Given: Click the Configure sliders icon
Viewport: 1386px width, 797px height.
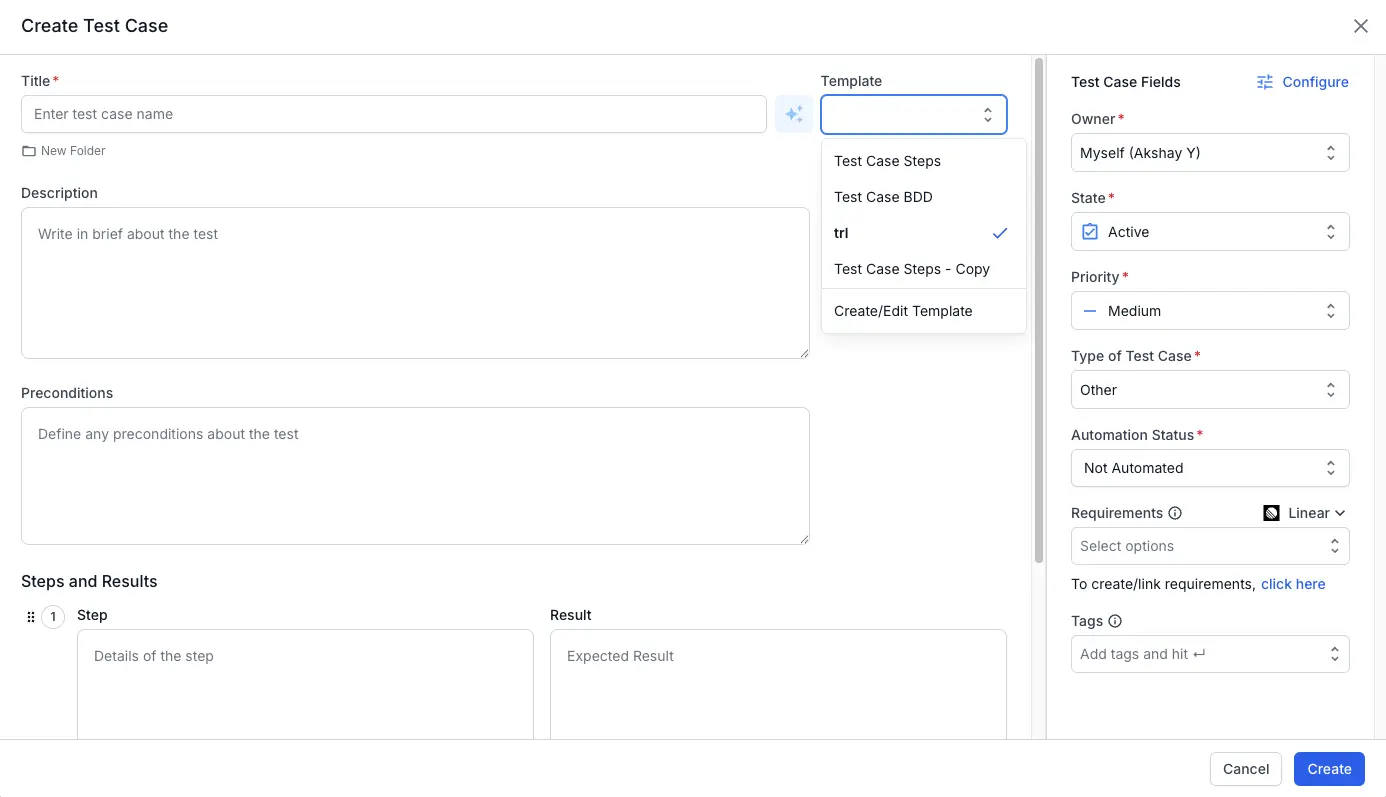Looking at the screenshot, I should coord(1265,82).
